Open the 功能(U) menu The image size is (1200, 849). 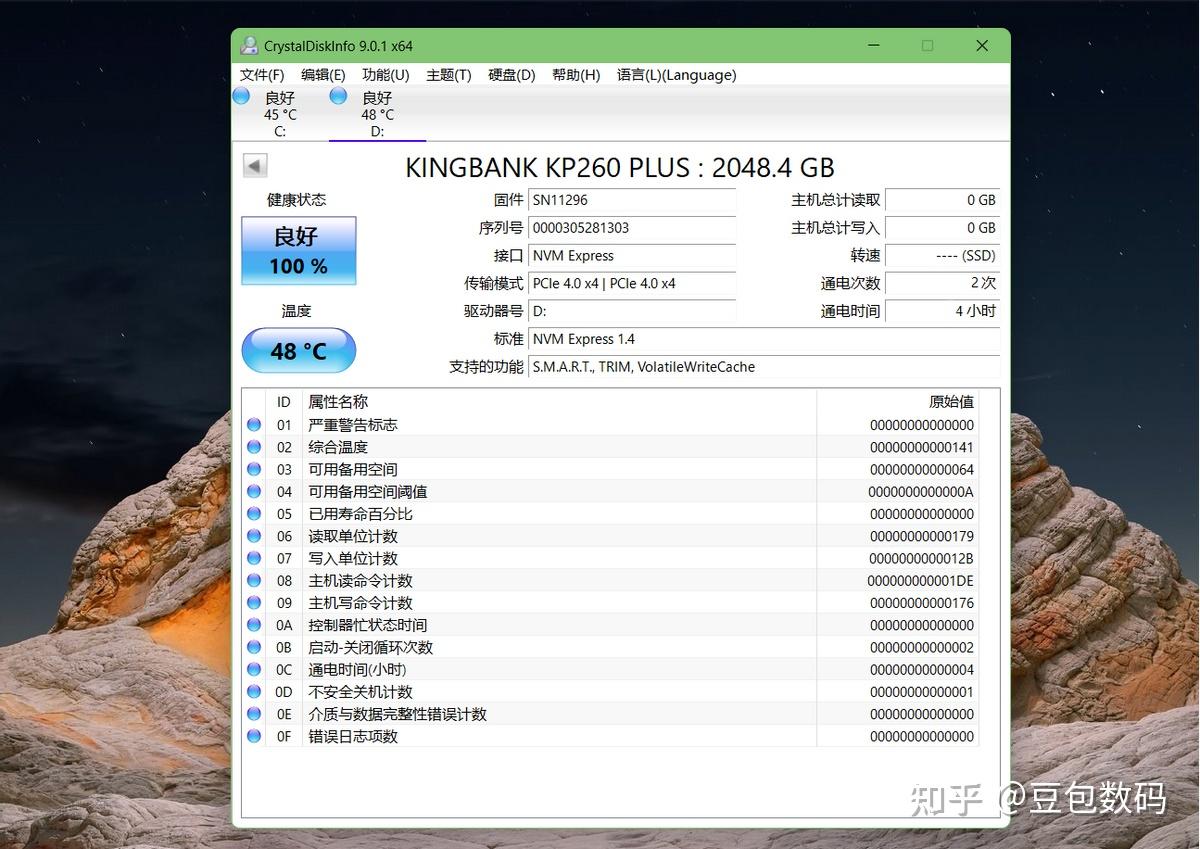(385, 74)
